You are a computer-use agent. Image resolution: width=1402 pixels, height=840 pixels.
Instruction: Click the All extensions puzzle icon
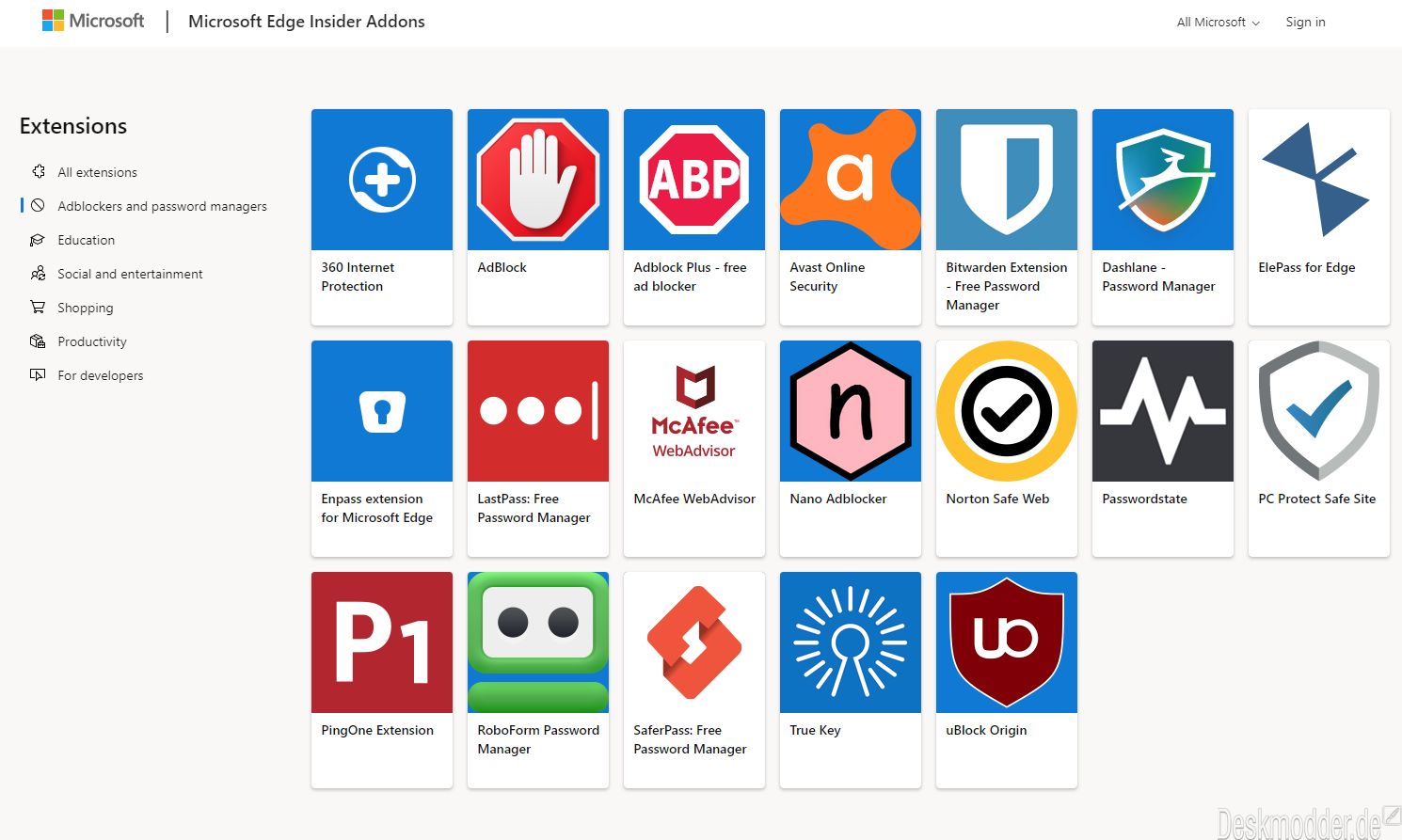tap(39, 171)
